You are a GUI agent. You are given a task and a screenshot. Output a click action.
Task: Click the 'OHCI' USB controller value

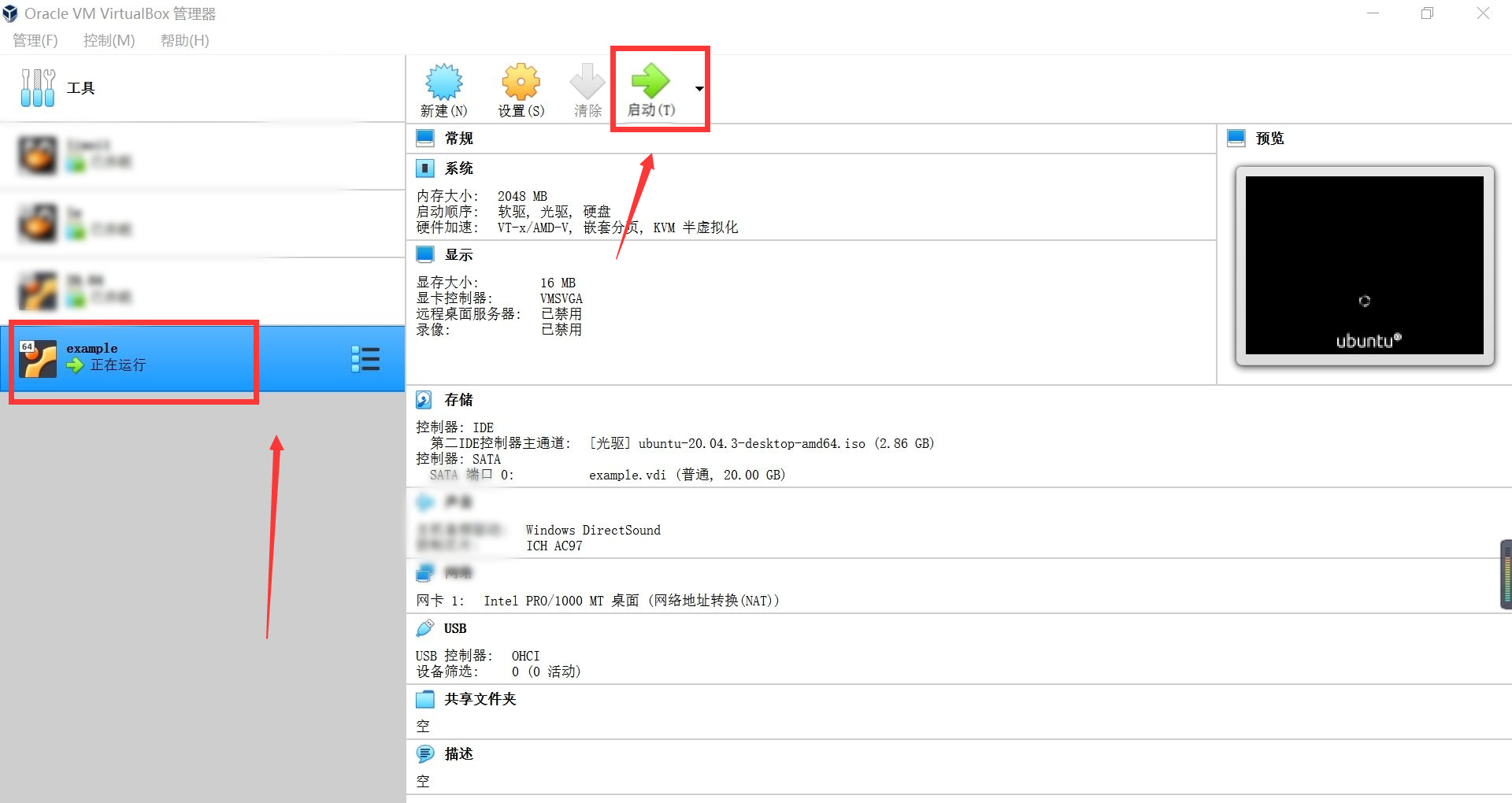coord(526,656)
